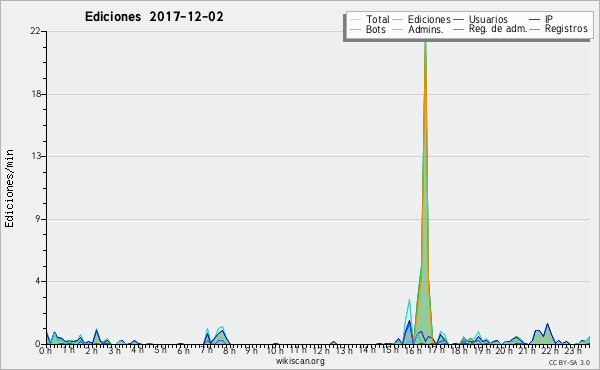The width and height of the screenshot is (600, 370).
Task: Click the tall bot peak in the chart
Action: [x=425, y=191]
